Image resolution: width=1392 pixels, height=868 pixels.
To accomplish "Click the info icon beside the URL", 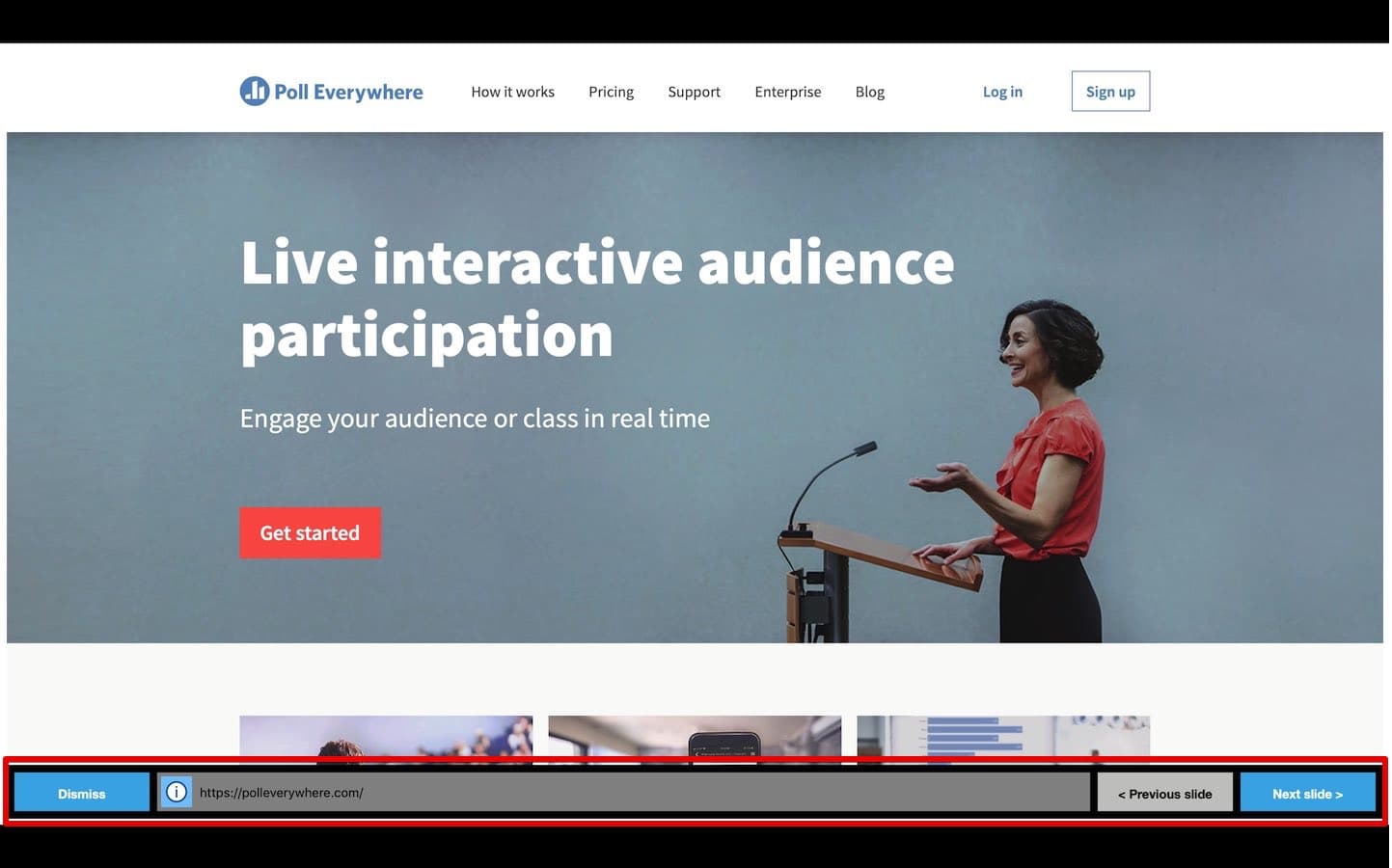I will click(176, 792).
